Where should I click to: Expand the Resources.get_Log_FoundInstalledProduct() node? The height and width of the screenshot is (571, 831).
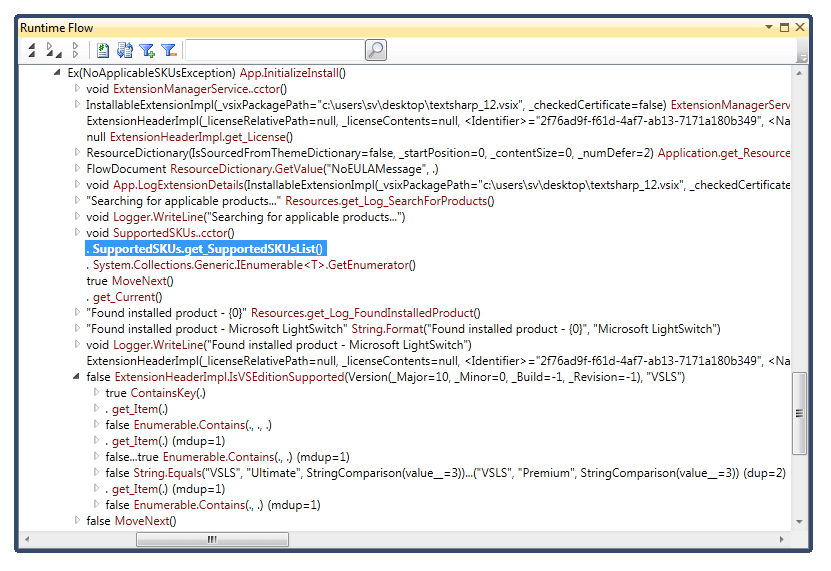(x=77, y=312)
